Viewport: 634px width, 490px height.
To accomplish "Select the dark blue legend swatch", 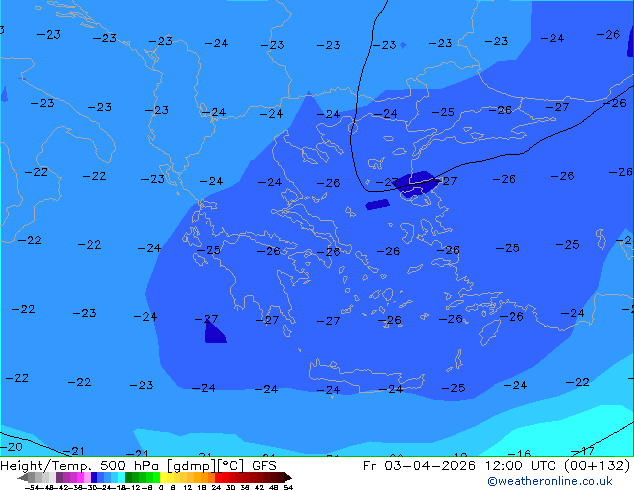I will point(94,477).
